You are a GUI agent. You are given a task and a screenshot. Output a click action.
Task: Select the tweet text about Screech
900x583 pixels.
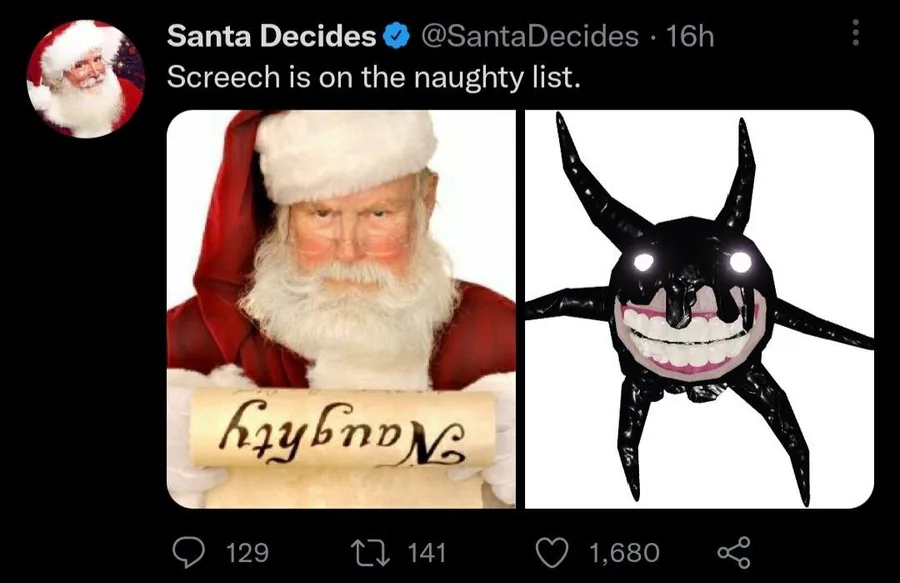[373, 77]
